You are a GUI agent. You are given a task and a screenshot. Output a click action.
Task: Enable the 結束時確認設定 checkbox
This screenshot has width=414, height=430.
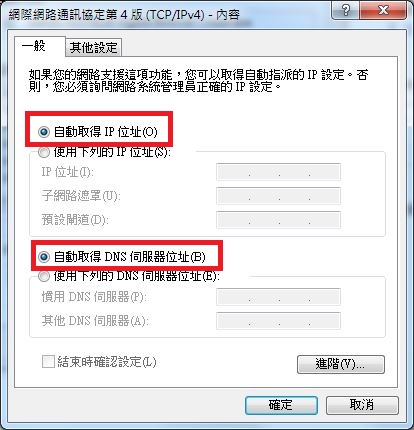(48, 362)
